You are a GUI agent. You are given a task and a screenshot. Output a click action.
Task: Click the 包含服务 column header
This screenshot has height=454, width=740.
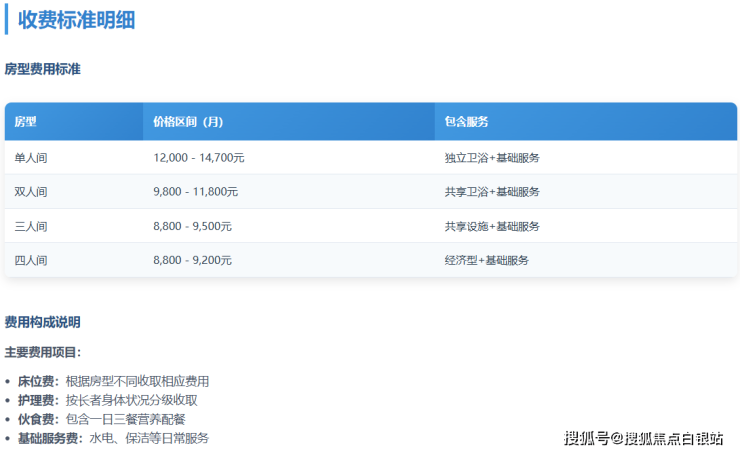point(467,122)
